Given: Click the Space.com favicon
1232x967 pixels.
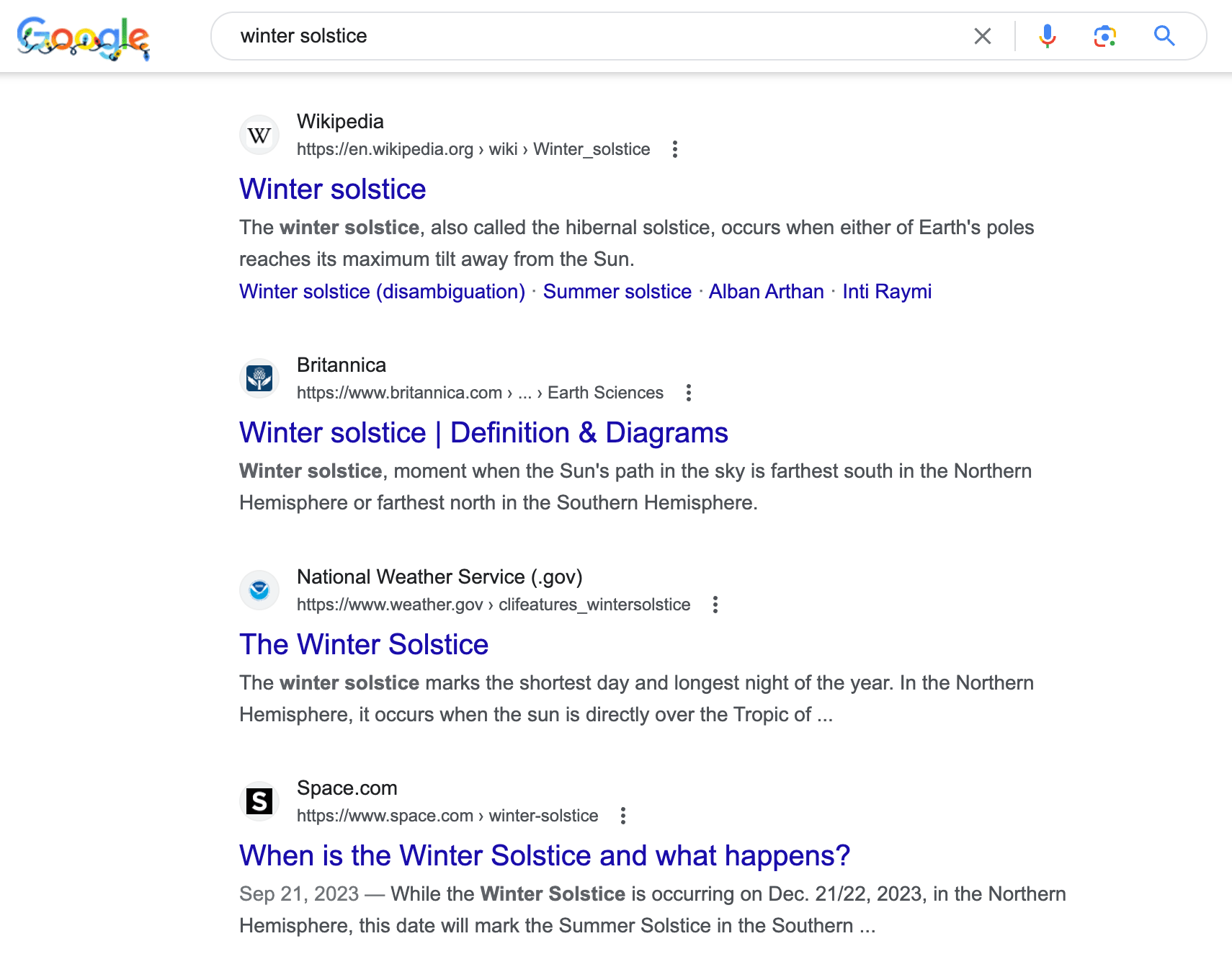Looking at the screenshot, I should (259, 800).
